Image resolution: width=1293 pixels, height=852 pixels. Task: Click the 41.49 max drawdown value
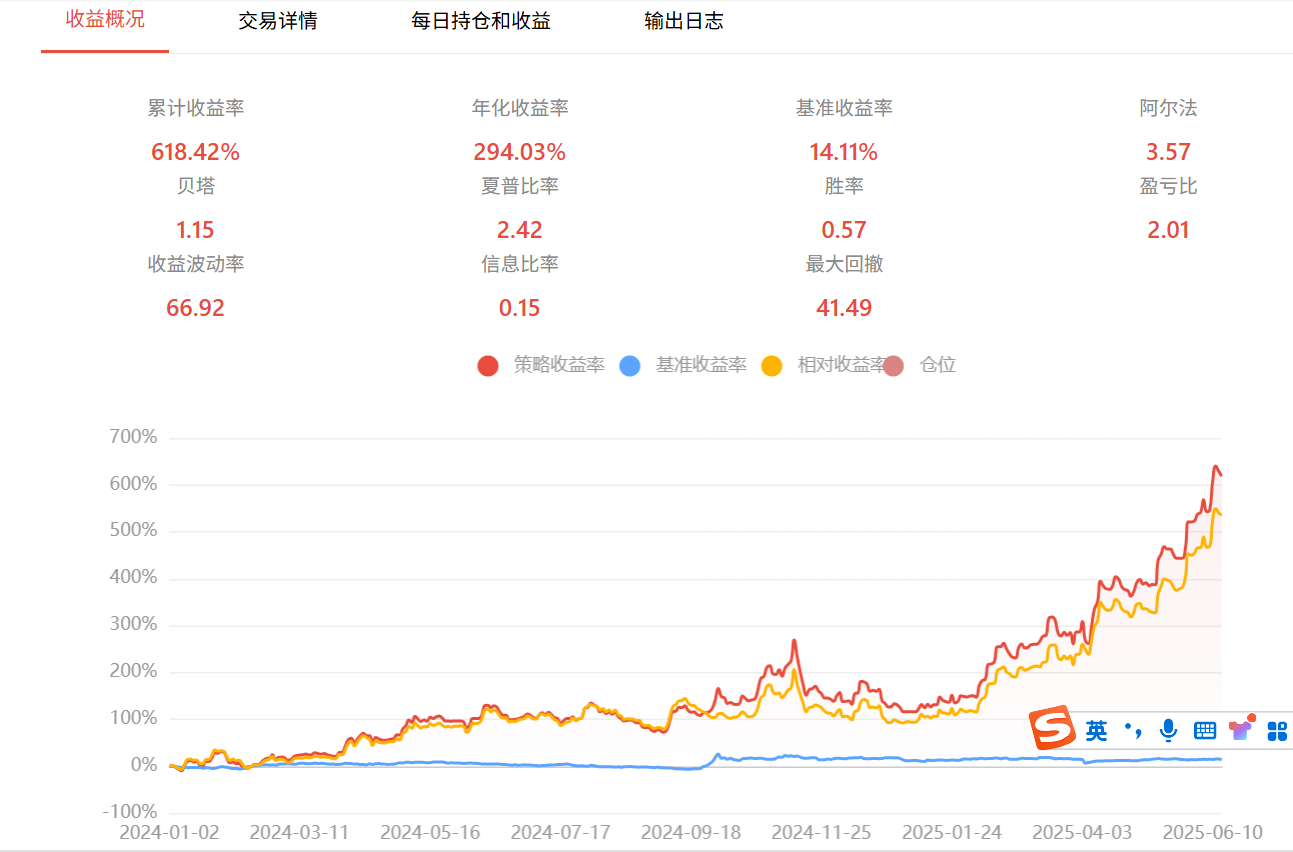(x=844, y=308)
